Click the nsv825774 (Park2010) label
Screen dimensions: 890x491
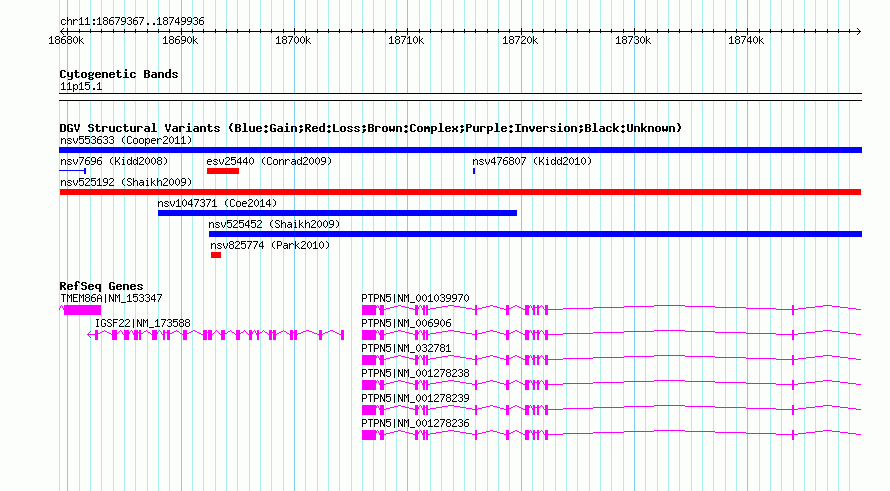pos(270,245)
